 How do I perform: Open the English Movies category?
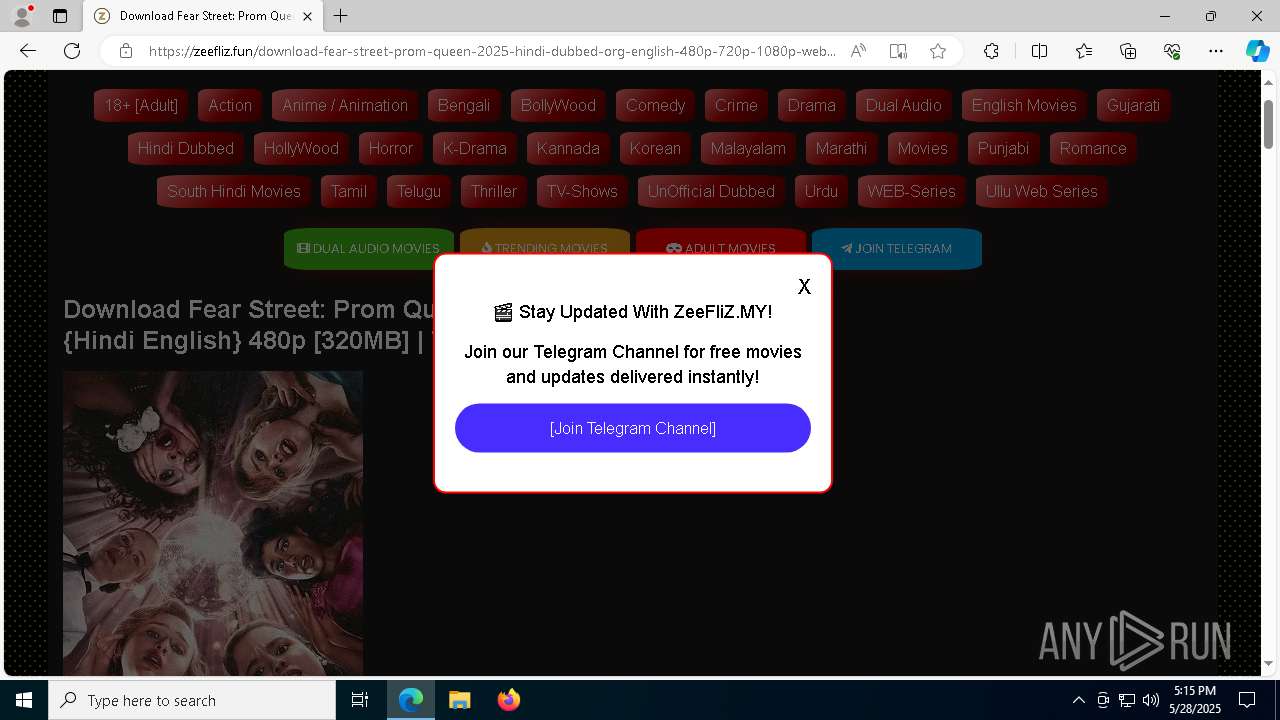click(x=1024, y=105)
